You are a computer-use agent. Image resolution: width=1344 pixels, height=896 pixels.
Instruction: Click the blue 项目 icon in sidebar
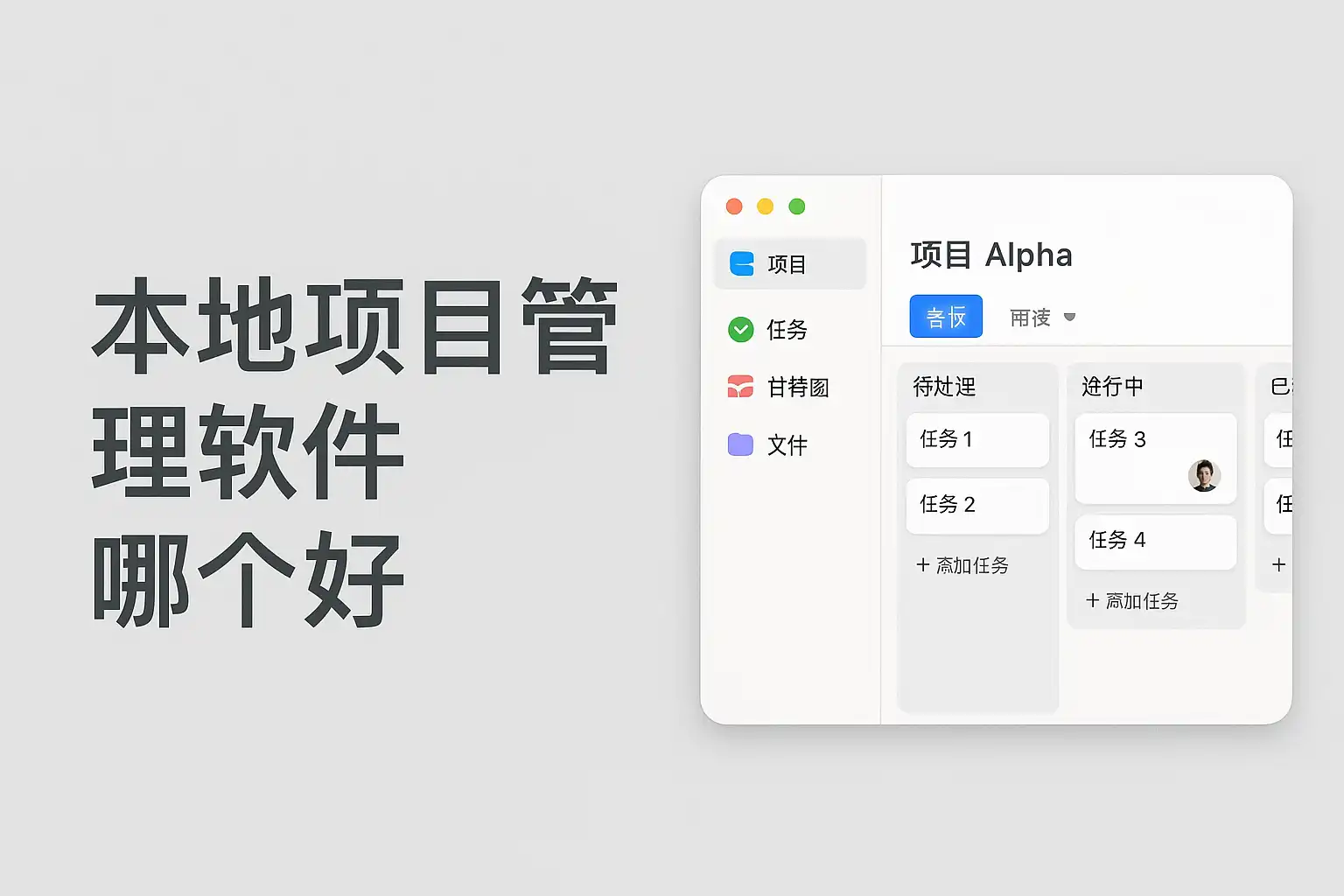tap(741, 263)
